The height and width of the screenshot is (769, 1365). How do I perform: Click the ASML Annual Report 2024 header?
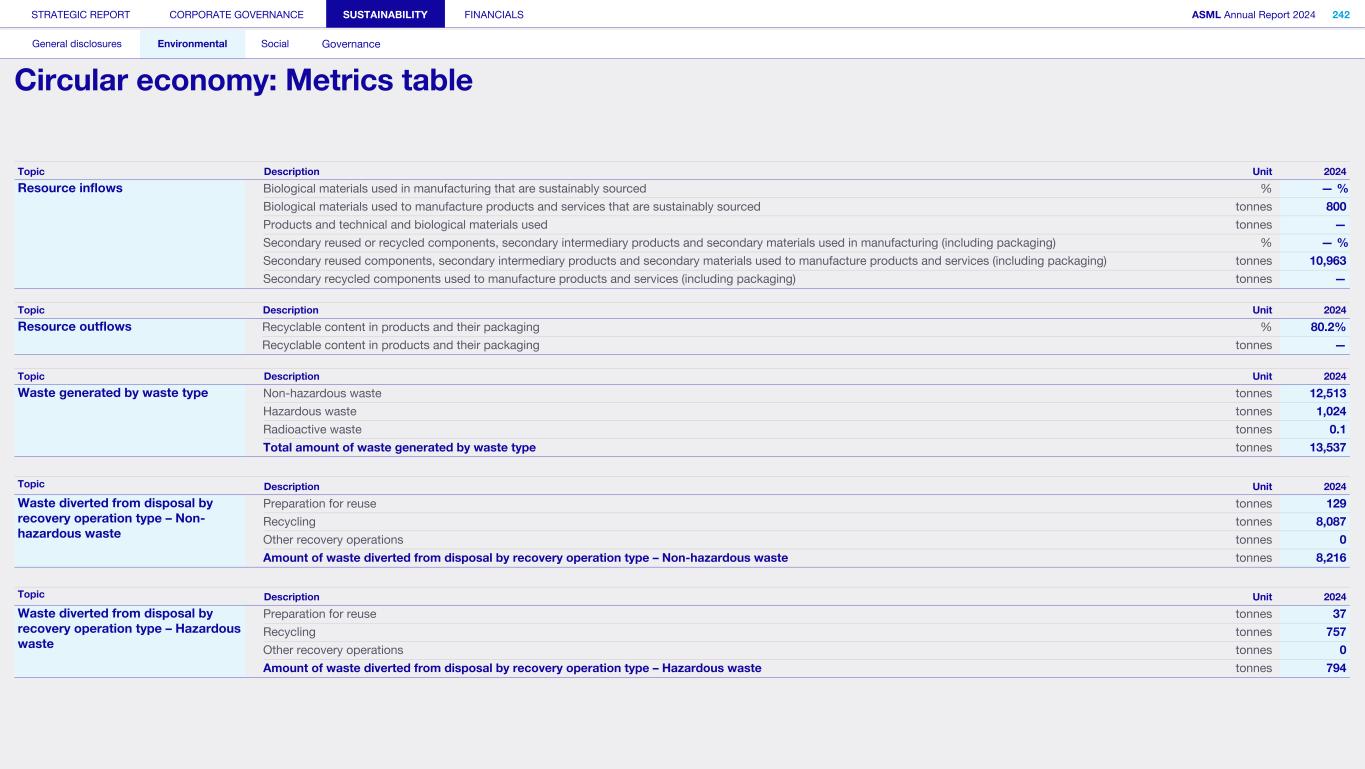1253,15
